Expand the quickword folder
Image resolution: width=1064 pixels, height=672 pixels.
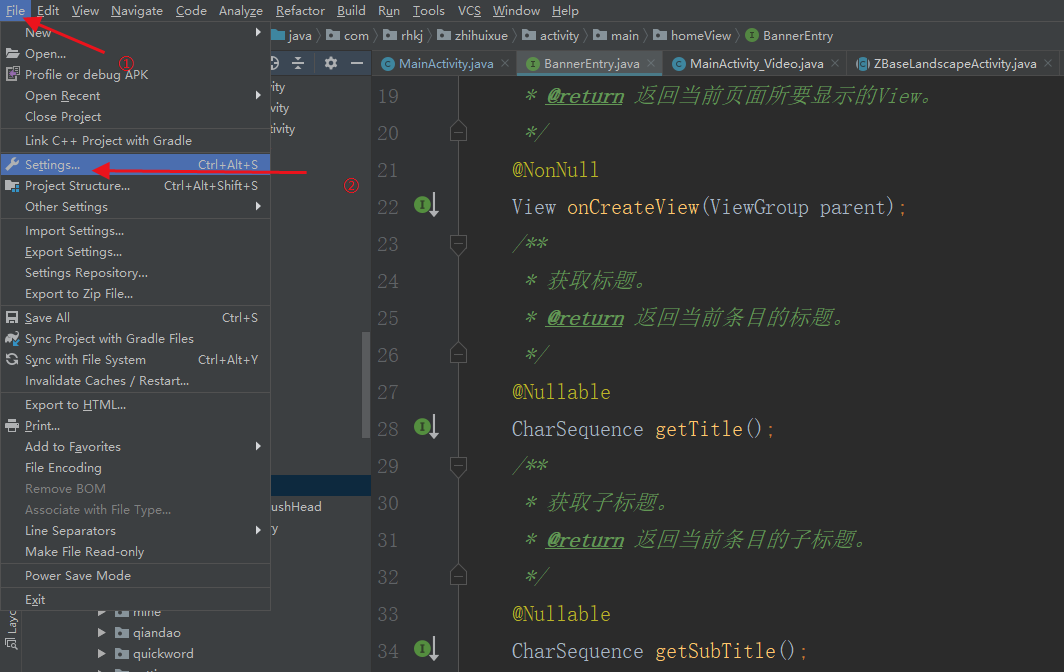[x=102, y=654]
